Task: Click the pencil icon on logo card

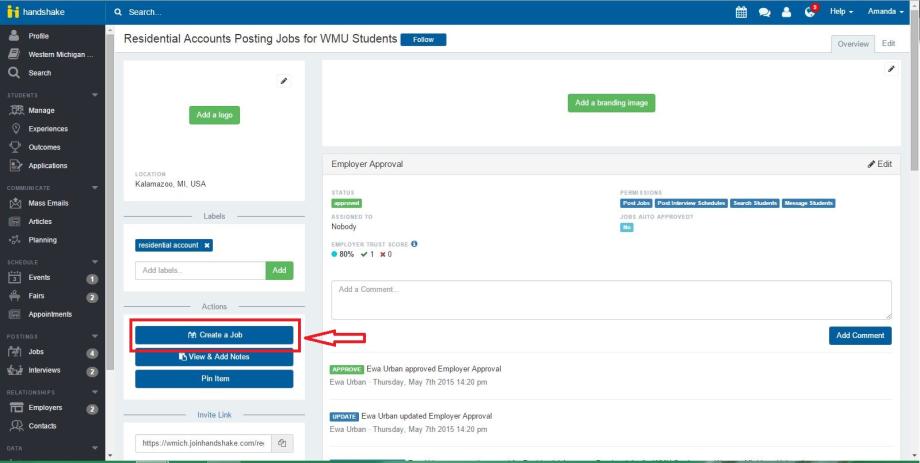Action: click(284, 81)
